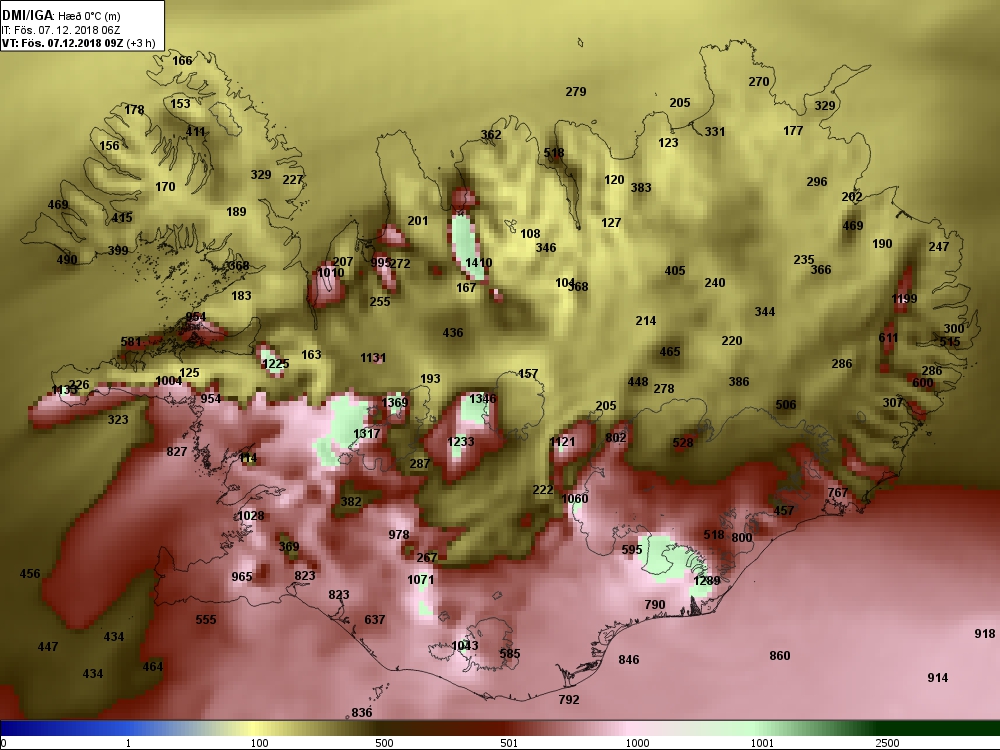The width and height of the screenshot is (1000, 750).
Task: Pick the map value 555
Action: coord(205,620)
